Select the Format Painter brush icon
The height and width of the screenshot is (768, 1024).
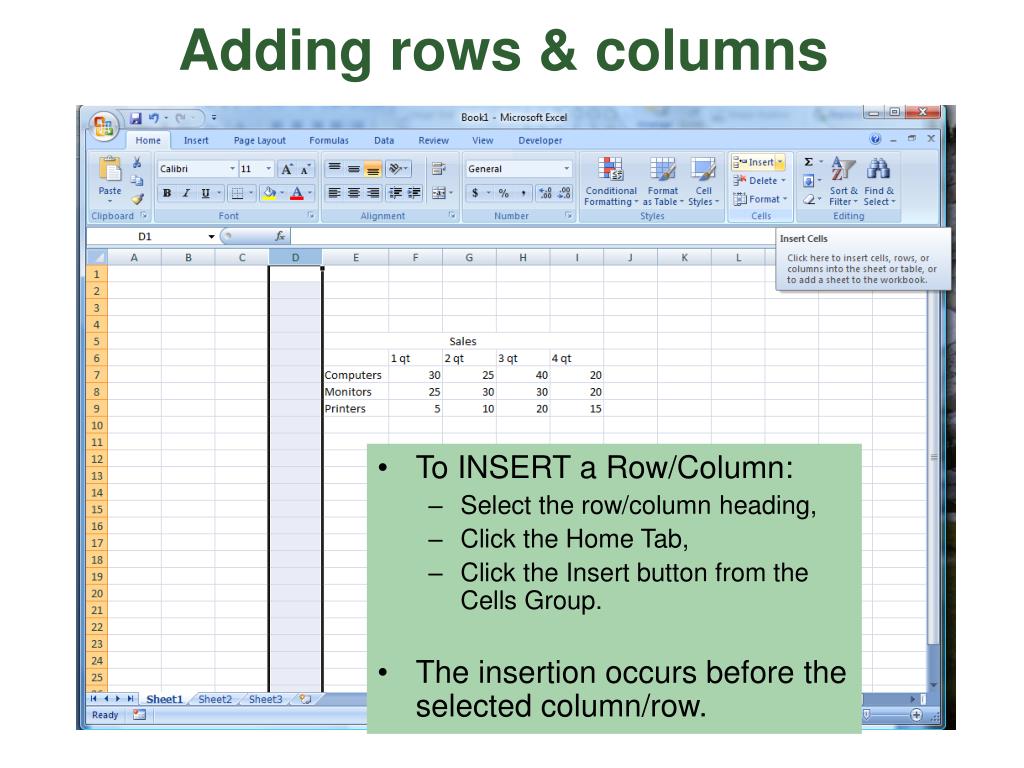point(137,199)
